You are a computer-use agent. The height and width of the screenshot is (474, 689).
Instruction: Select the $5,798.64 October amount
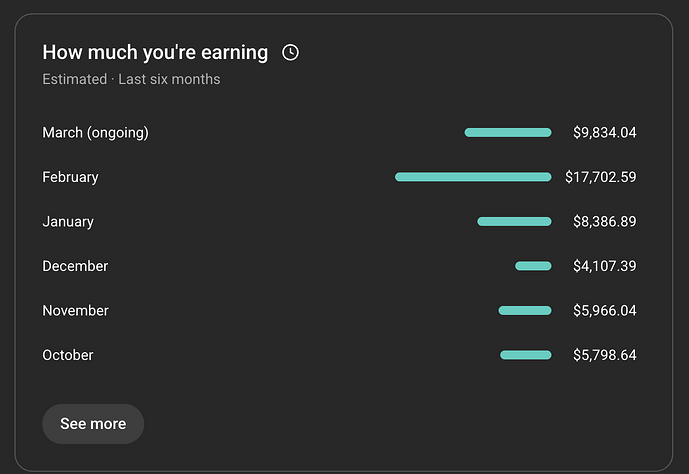click(605, 355)
